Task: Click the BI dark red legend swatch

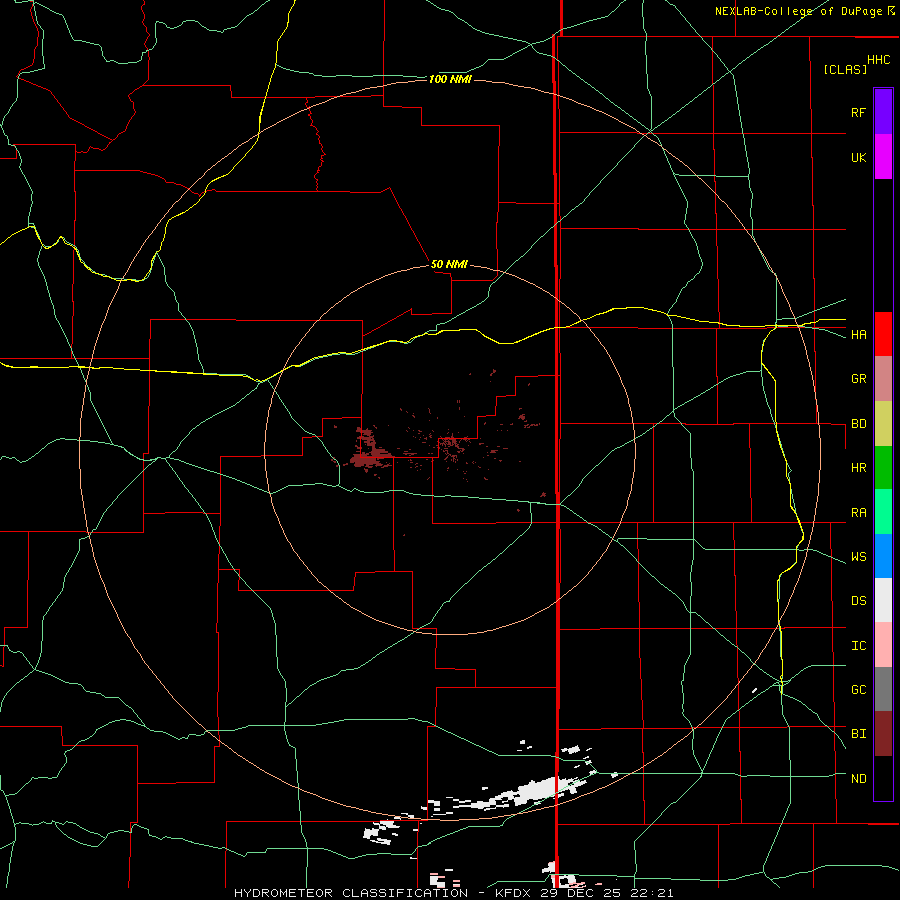Action: point(883,734)
